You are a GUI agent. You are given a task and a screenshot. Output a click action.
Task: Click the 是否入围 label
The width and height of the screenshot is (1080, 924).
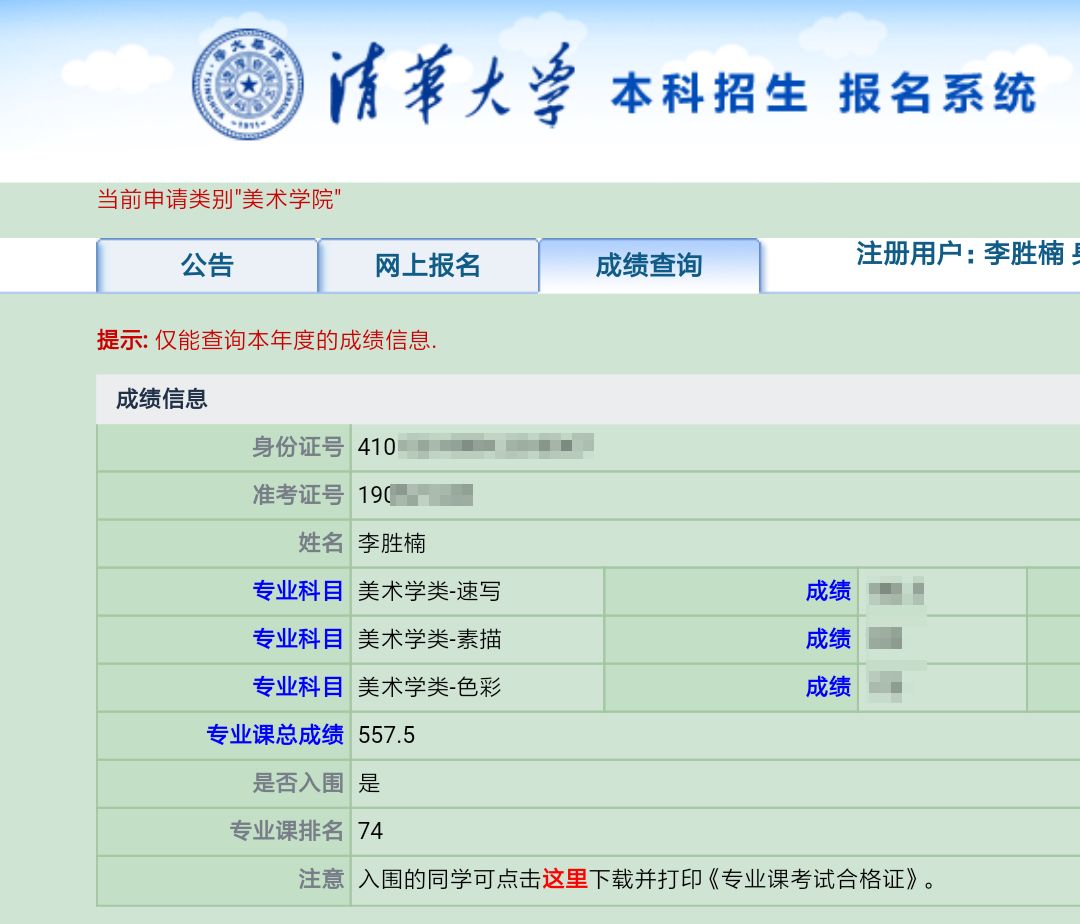click(298, 783)
